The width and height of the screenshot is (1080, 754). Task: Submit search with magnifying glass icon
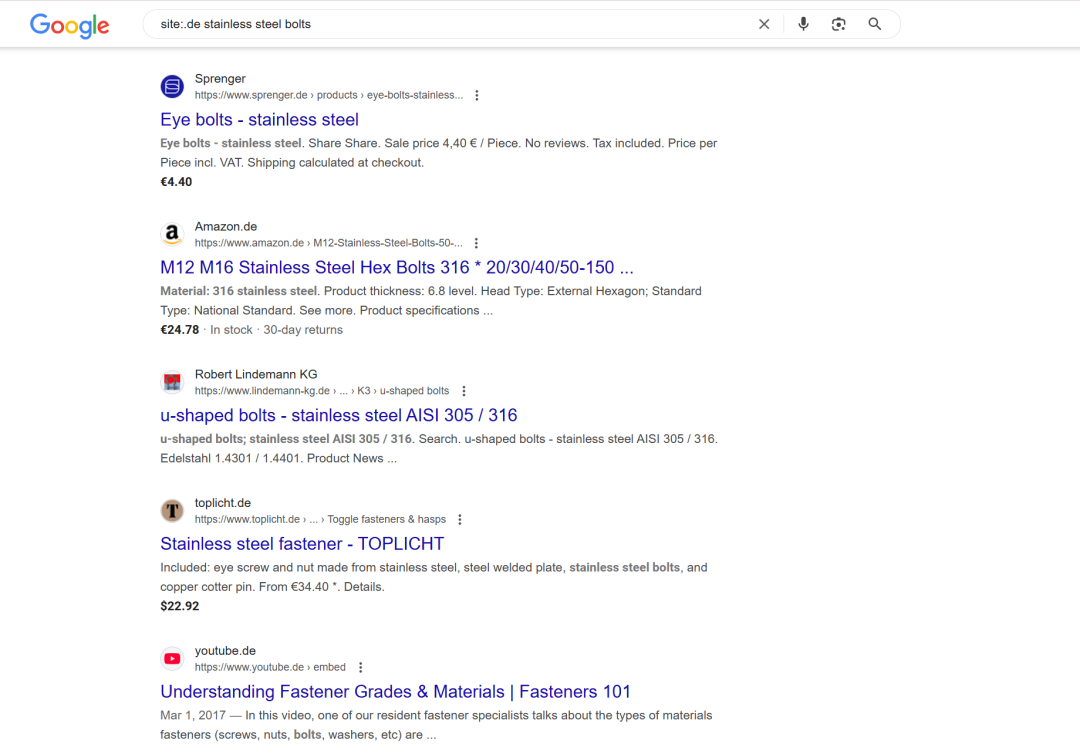[x=875, y=24]
